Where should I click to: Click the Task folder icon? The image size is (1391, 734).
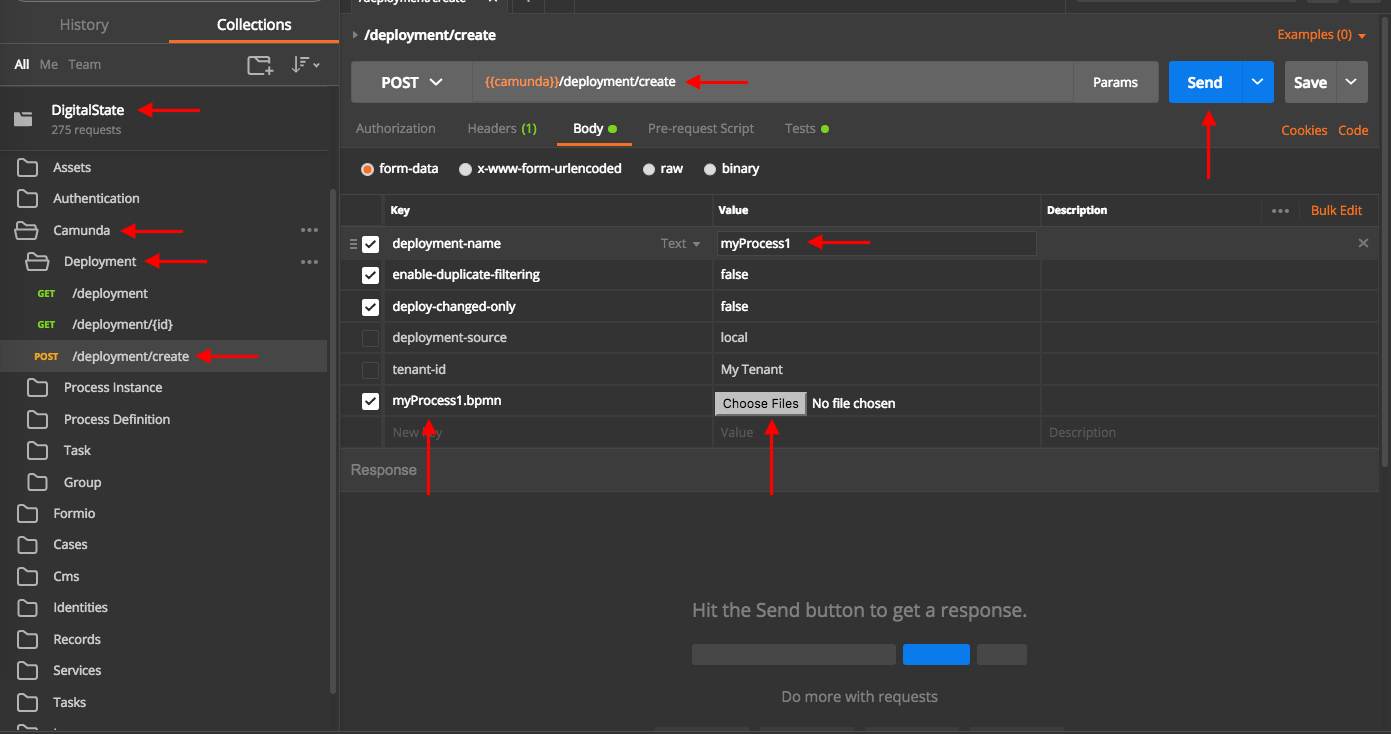pos(38,450)
